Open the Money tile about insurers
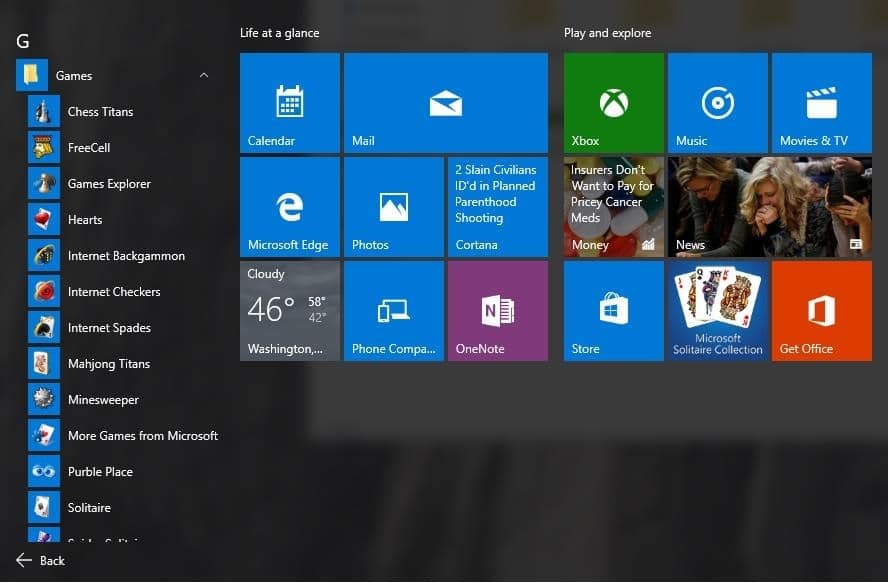This screenshot has height=583, width=888. (613, 207)
